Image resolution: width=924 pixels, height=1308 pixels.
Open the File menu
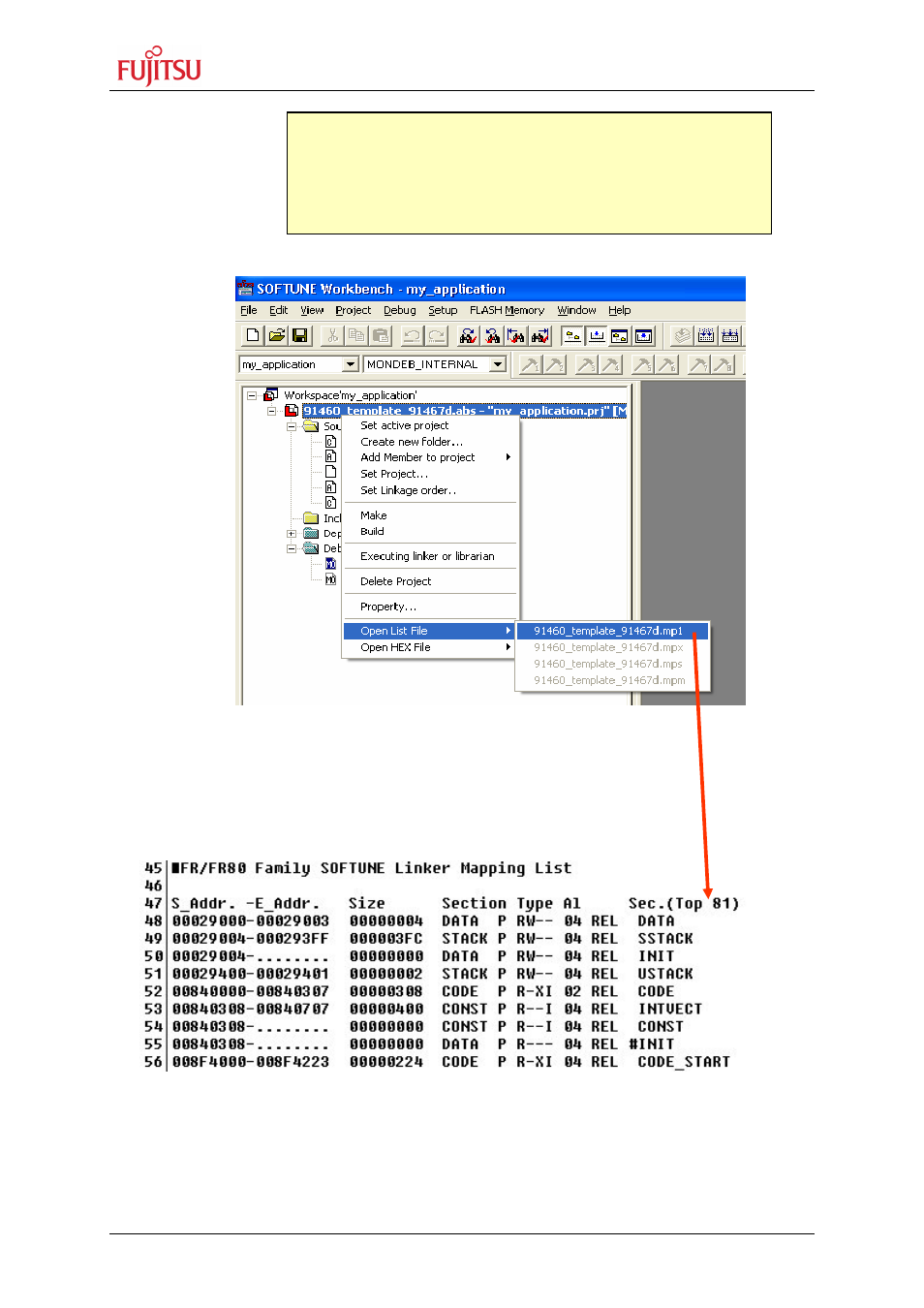249,310
